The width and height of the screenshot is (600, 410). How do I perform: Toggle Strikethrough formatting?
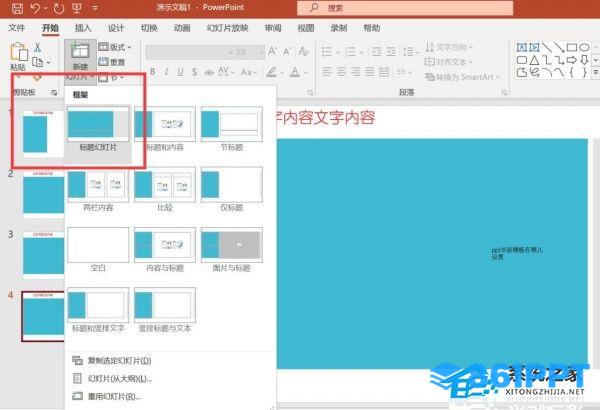tap(209, 72)
